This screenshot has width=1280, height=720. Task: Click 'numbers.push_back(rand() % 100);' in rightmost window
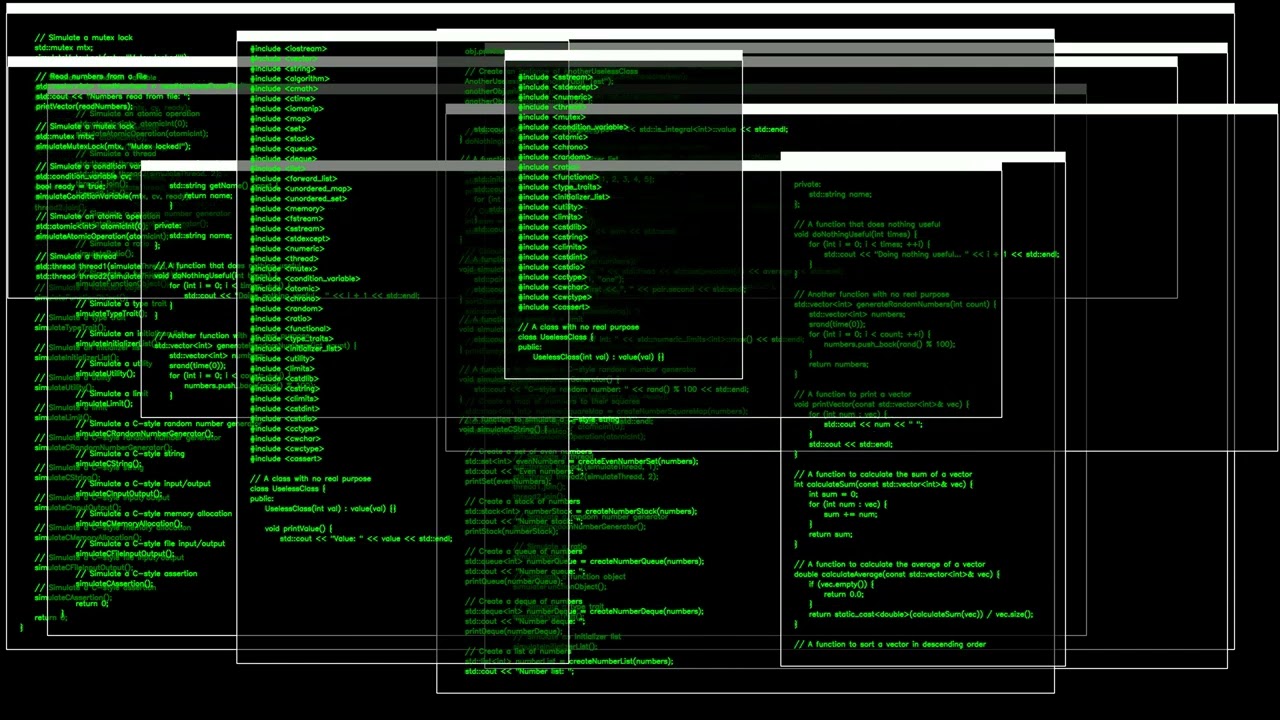click(x=889, y=344)
